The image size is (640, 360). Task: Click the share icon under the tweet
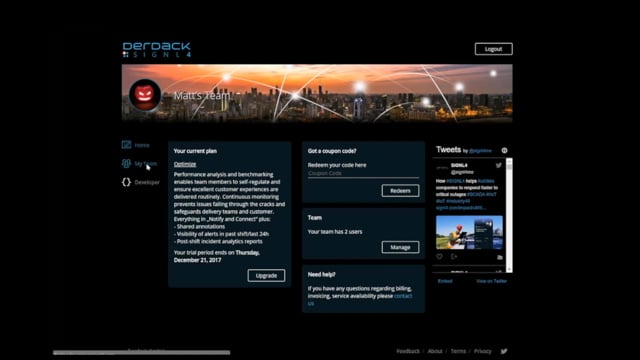coord(453,256)
